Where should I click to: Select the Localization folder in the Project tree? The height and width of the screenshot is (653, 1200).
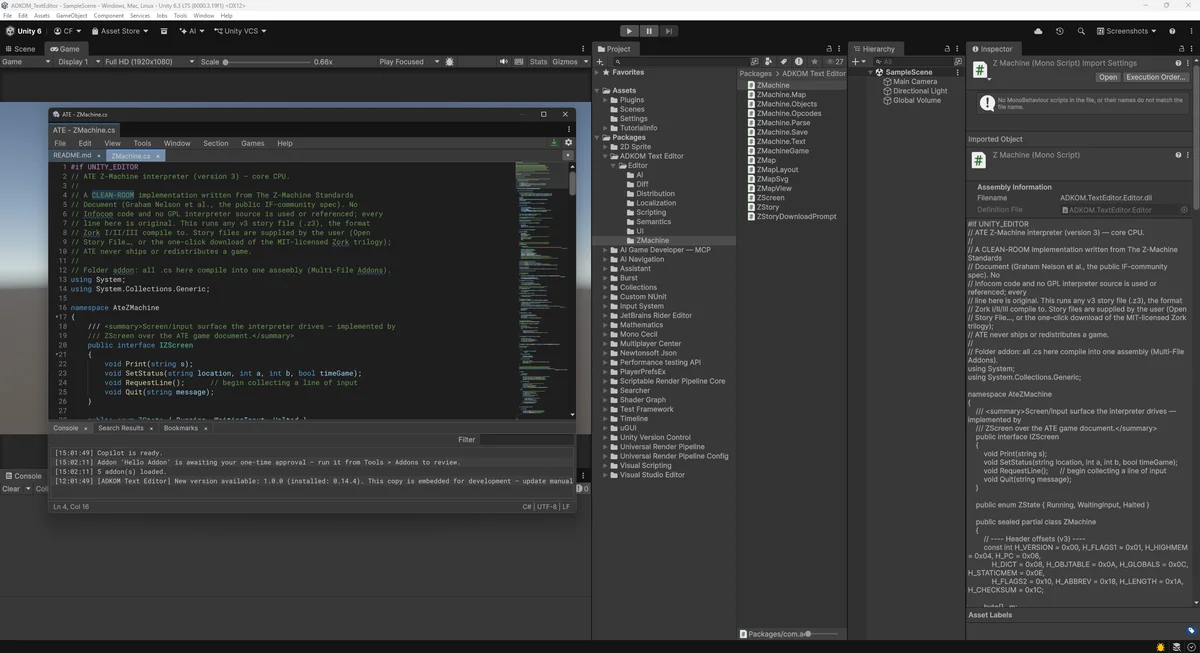[656, 203]
